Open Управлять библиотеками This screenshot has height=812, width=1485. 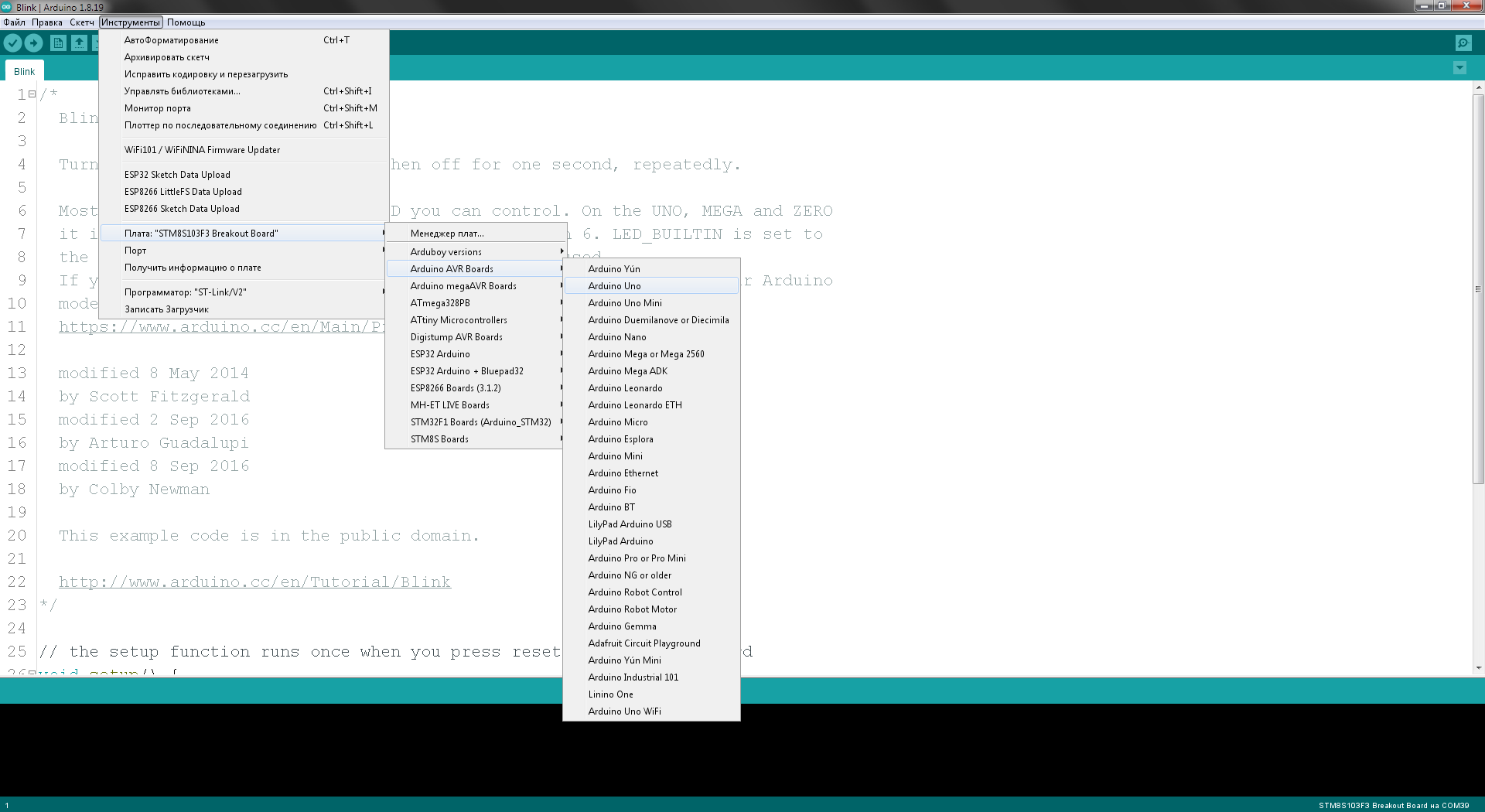tap(244, 91)
